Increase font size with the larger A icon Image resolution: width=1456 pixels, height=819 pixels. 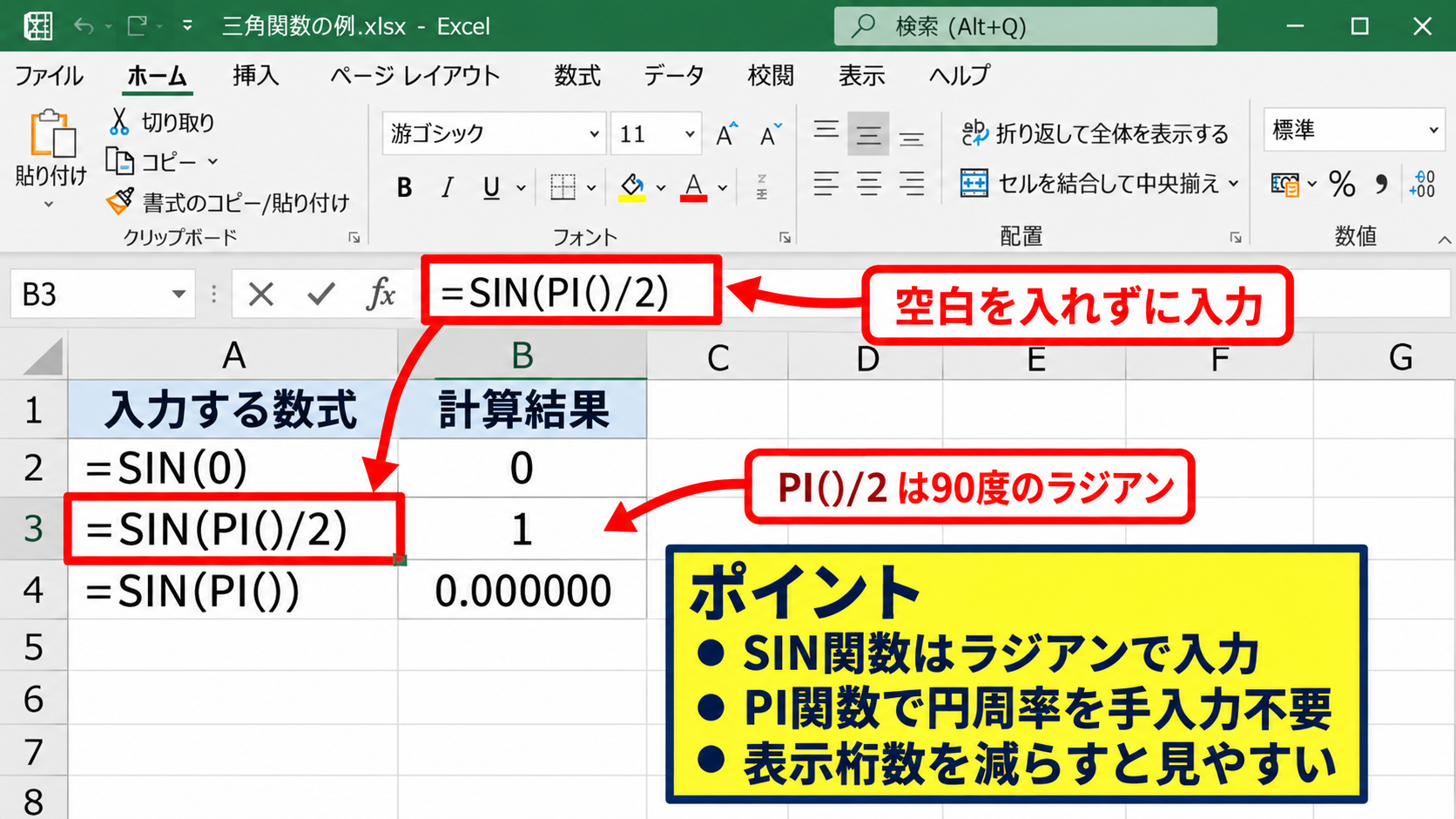point(726,134)
